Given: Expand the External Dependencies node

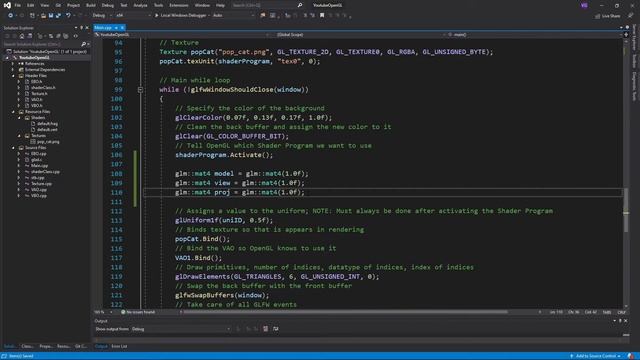Looking at the screenshot, I should click(x=13, y=70).
